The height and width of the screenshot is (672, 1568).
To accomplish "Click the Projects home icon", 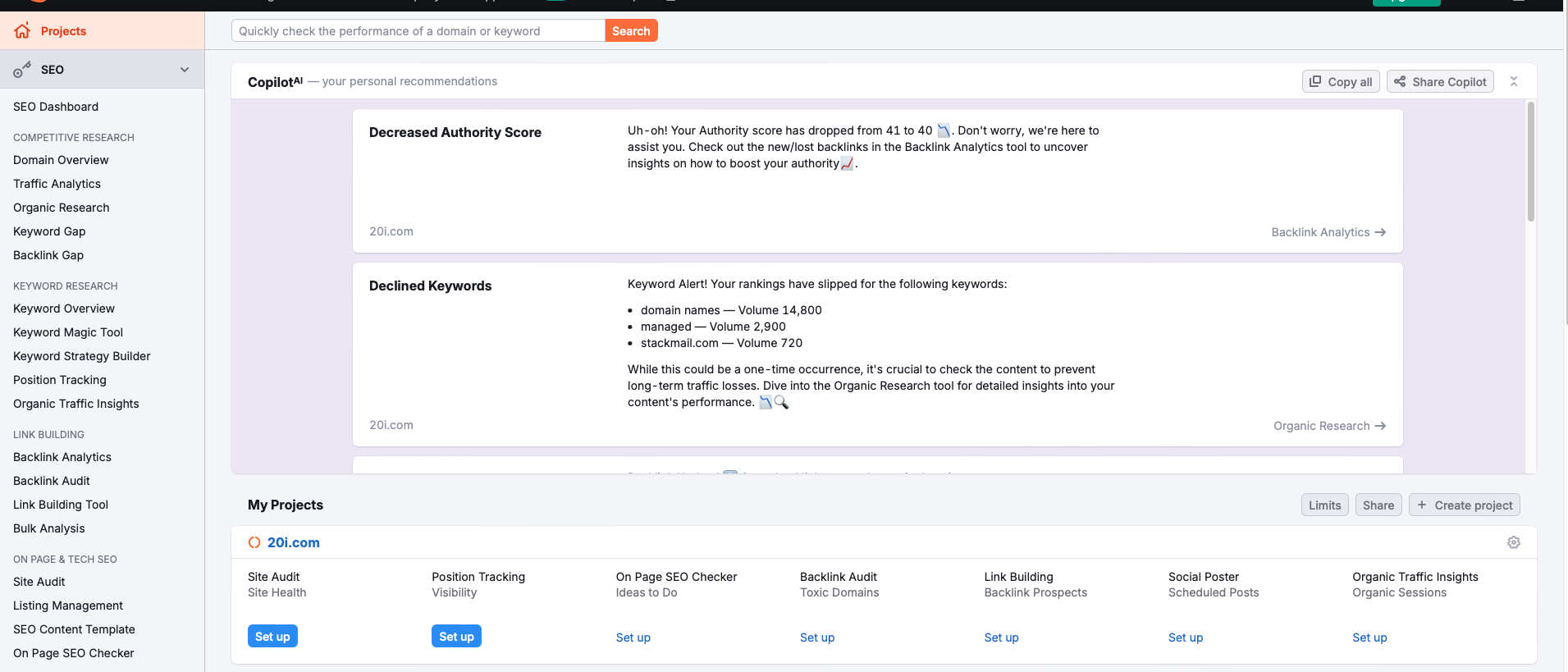I will coord(22,31).
